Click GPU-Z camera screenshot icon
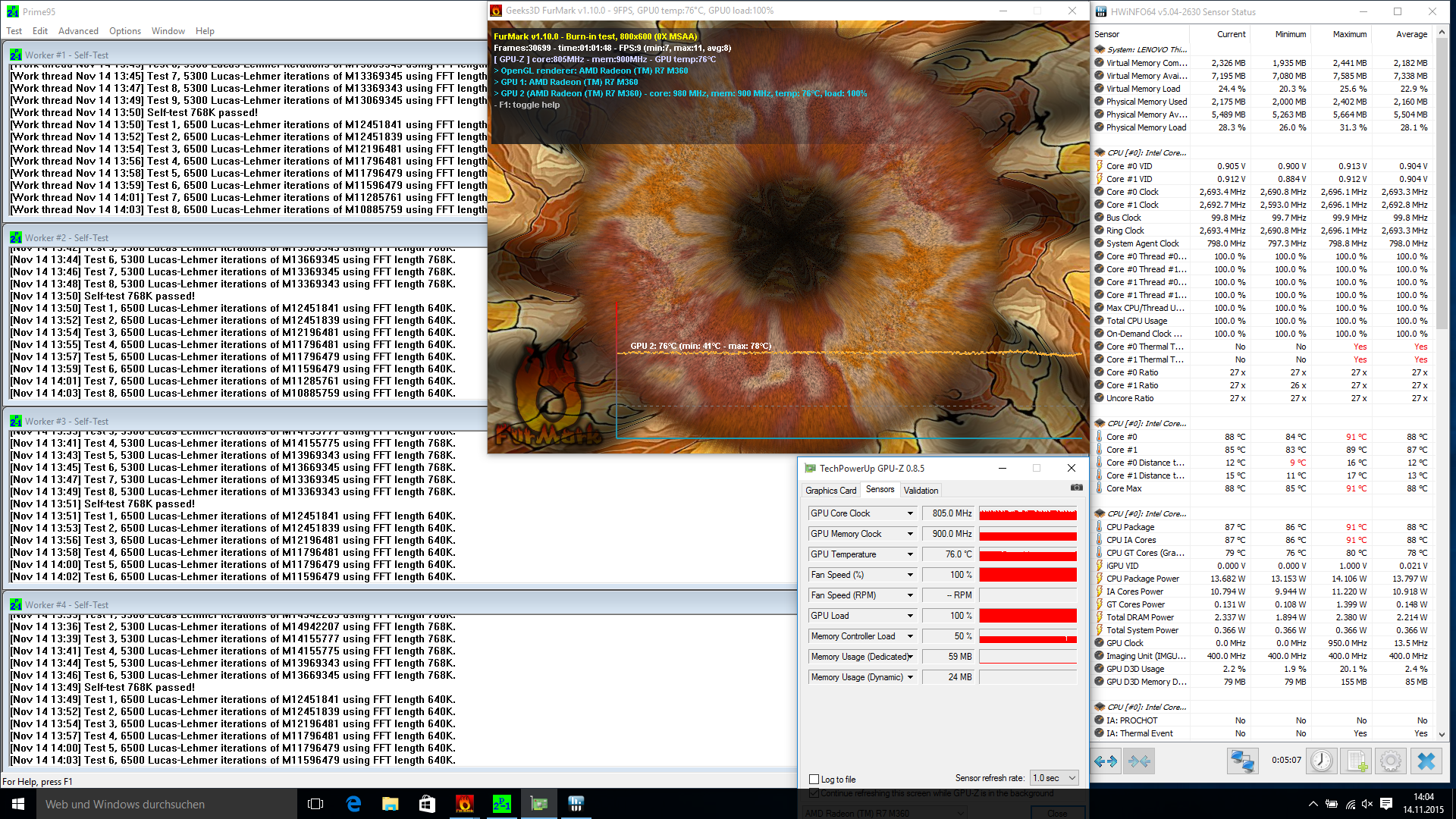1456x819 pixels. pos(1076,488)
